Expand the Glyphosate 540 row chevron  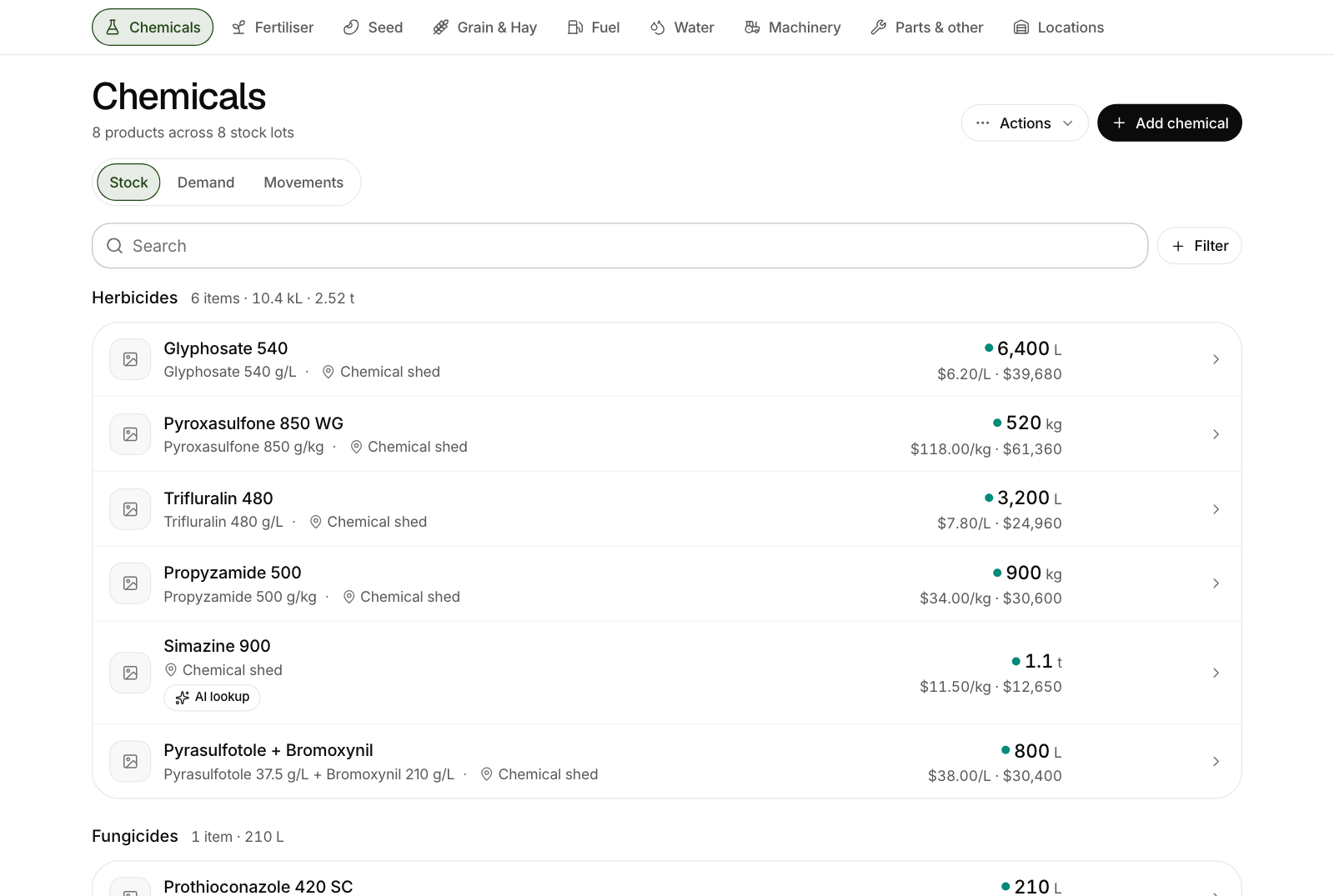click(x=1216, y=359)
